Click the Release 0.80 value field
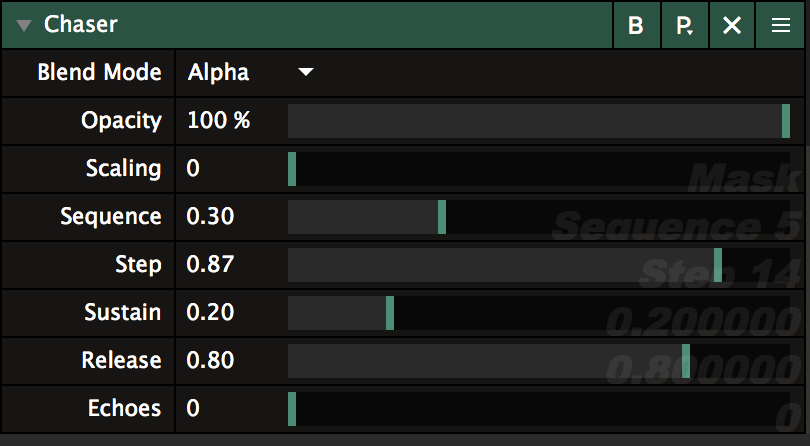The height and width of the screenshot is (446, 810). pos(211,360)
